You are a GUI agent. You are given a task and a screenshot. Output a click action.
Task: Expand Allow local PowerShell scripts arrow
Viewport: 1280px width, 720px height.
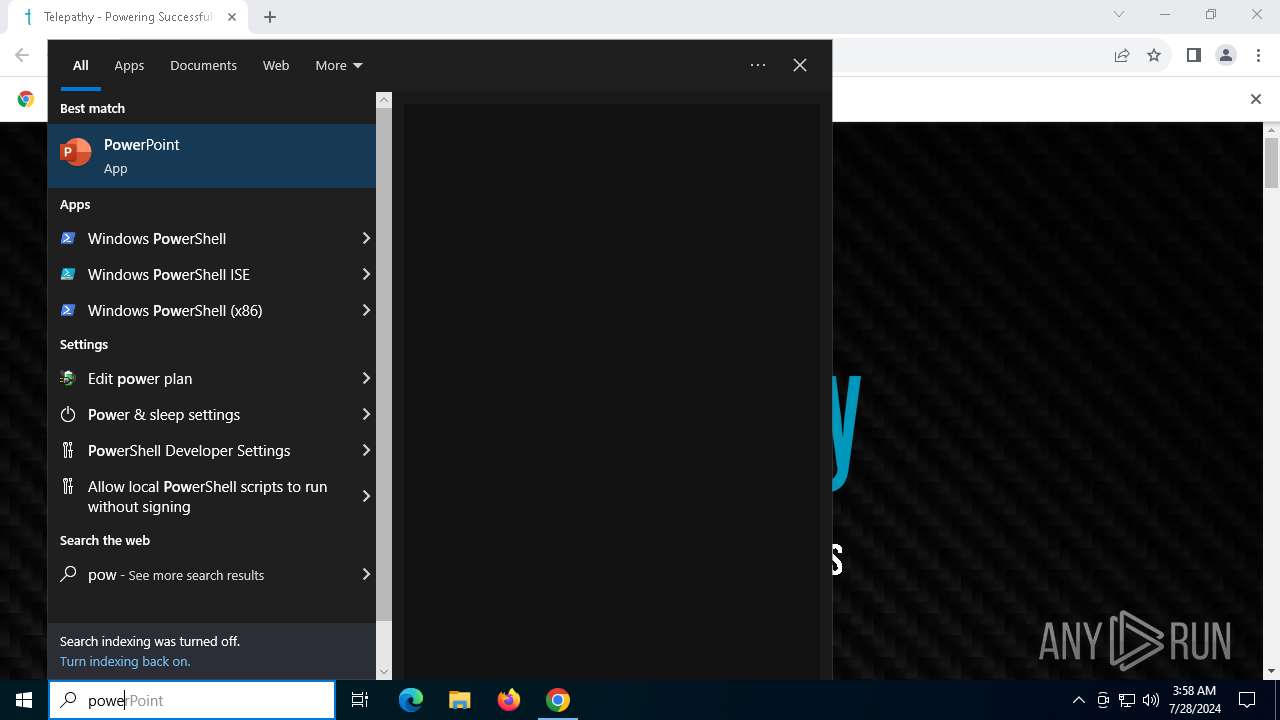point(366,496)
